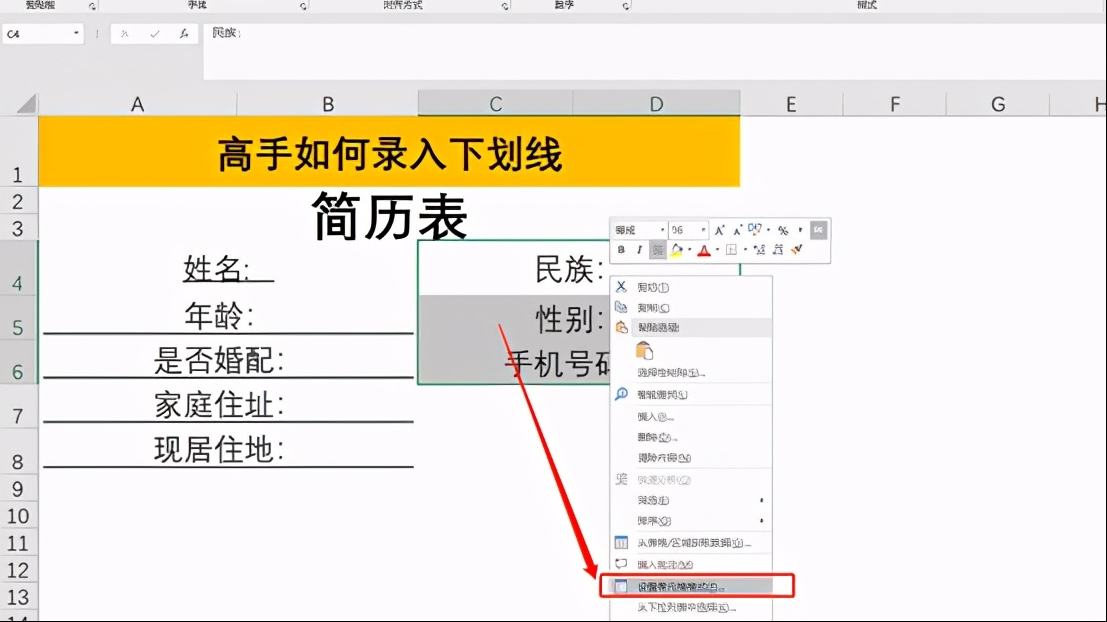Click the Increase Font Size icon
Image resolution: width=1107 pixels, height=622 pixels.
721,230
